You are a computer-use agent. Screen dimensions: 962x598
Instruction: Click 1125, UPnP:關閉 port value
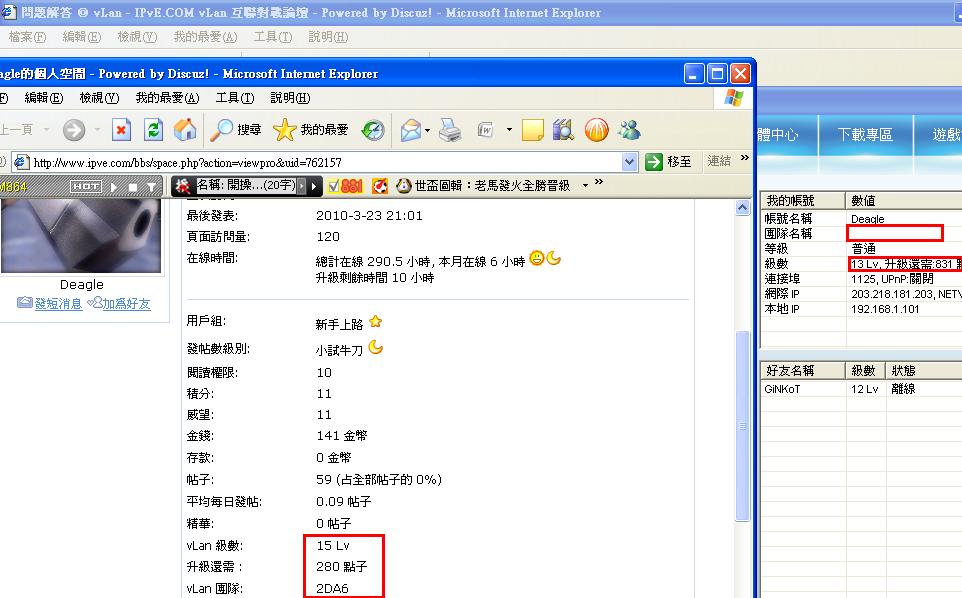(892, 279)
